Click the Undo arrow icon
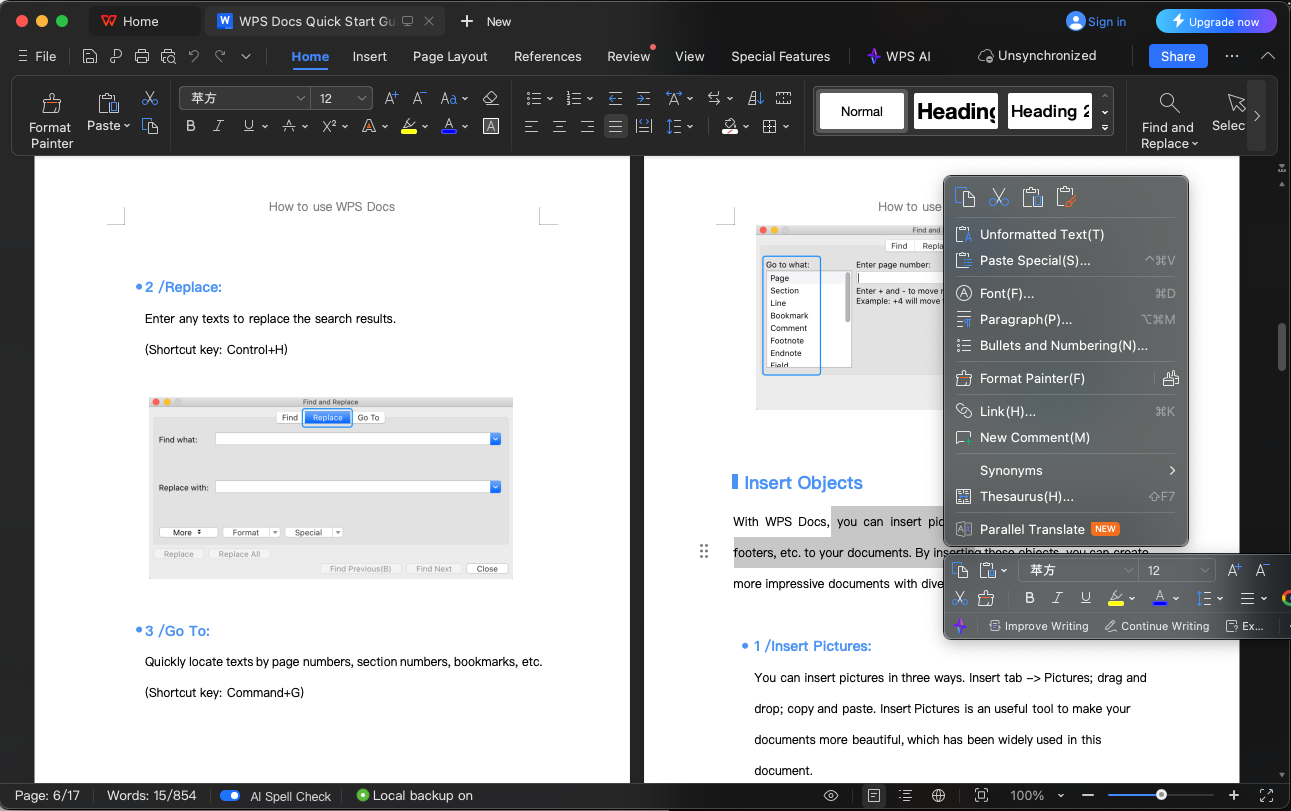The height and width of the screenshot is (811, 1291). [194, 56]
